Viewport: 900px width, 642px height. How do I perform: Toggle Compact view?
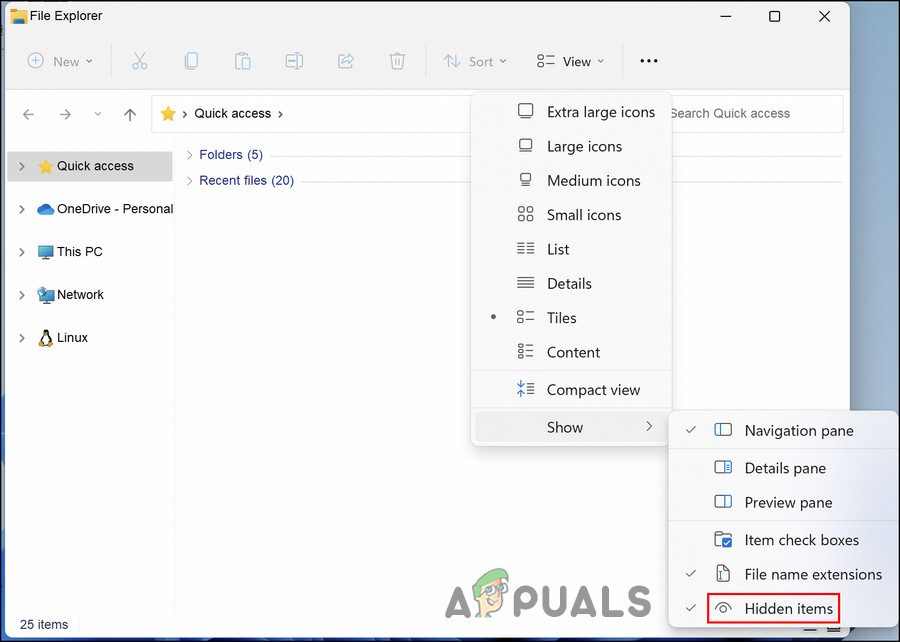(x=571, y=390)
